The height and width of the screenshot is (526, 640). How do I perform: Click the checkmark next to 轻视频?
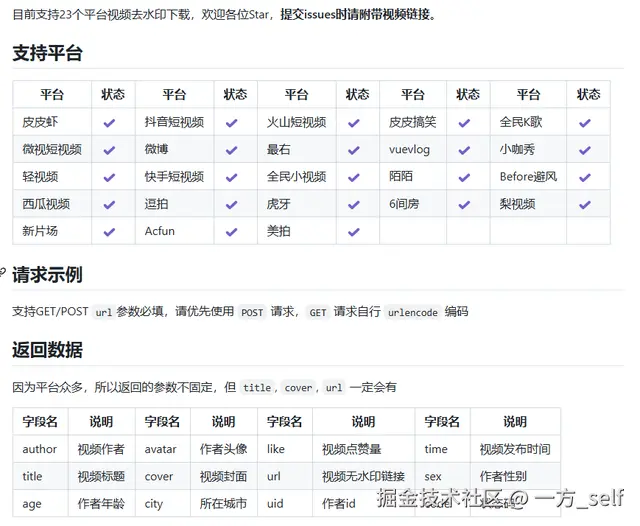click(109, 178)
